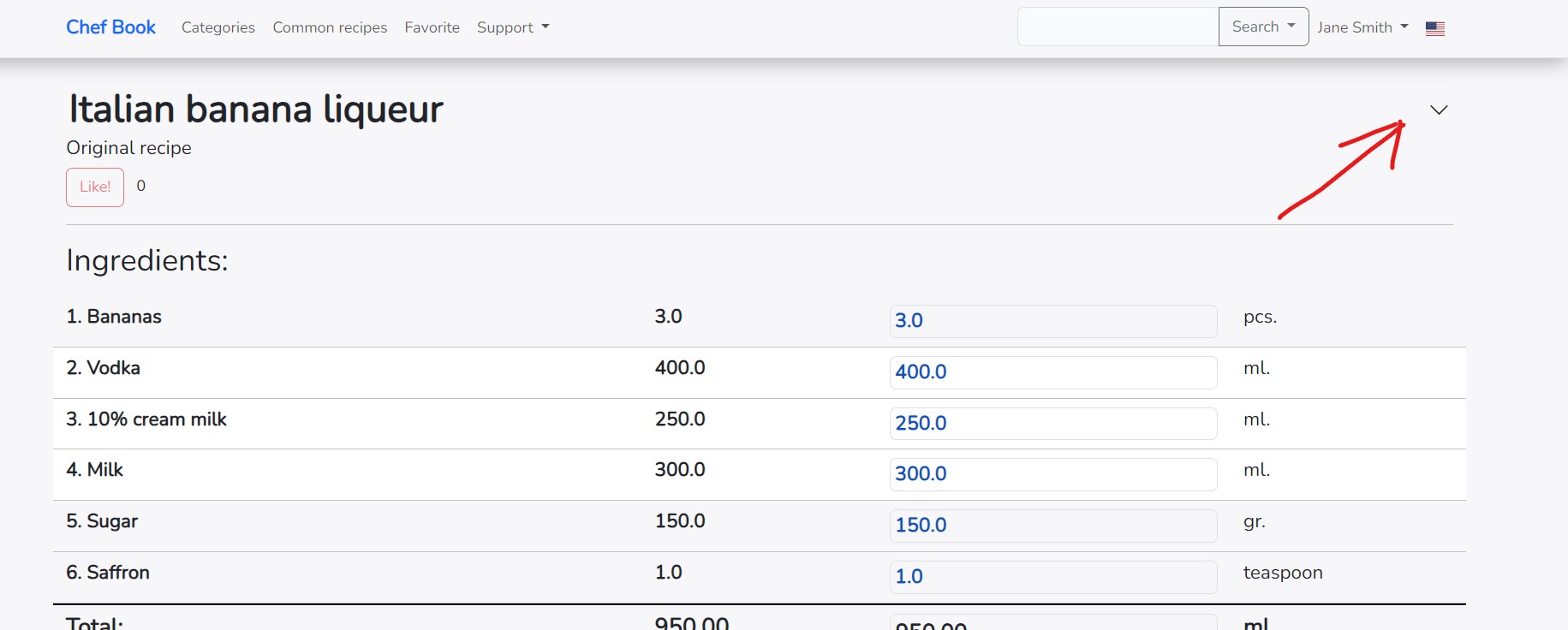1568x630 pixels.
Task: Go to Common recipes page
Action: tap(330, 27)
